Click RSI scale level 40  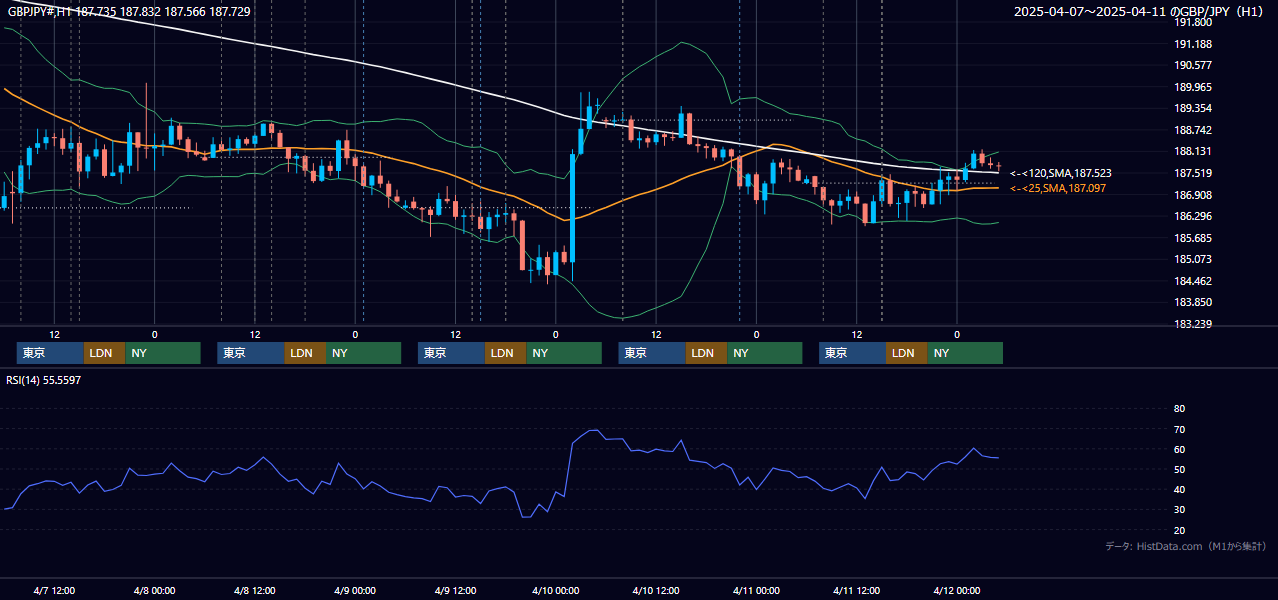coord(1179,489)
